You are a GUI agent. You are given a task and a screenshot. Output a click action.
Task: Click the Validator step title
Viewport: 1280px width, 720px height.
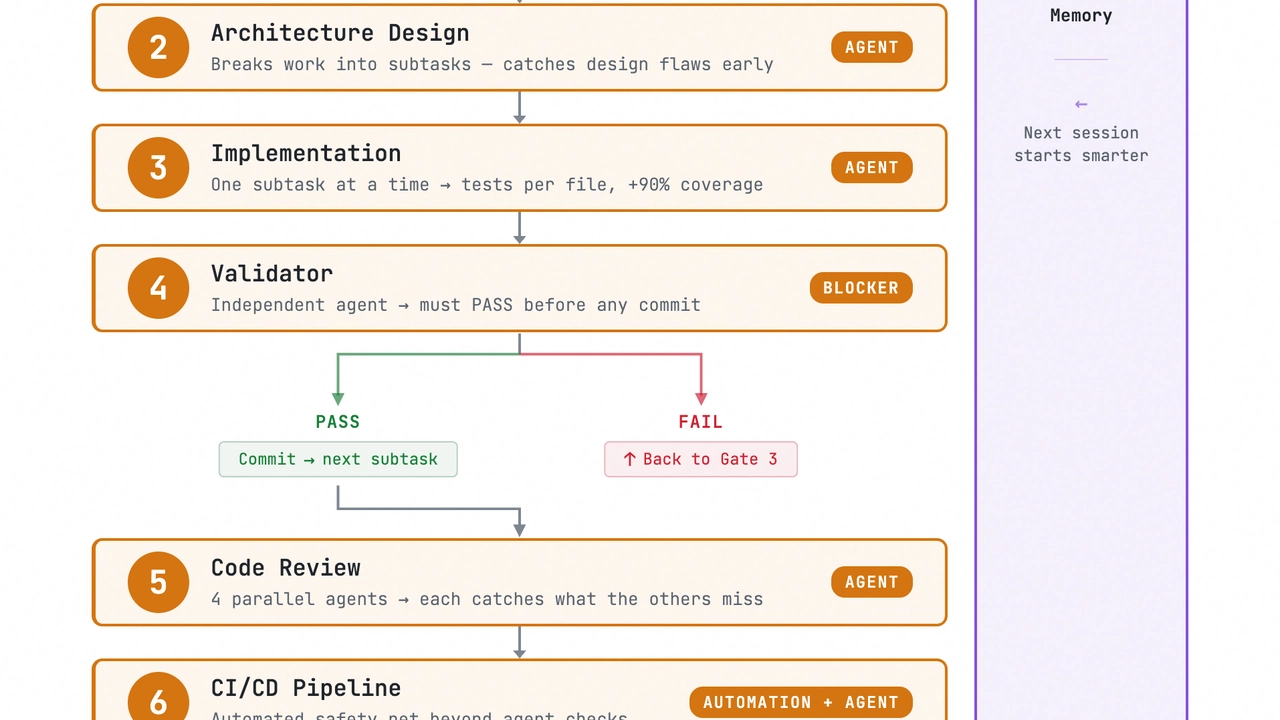[x=272, y=273]
